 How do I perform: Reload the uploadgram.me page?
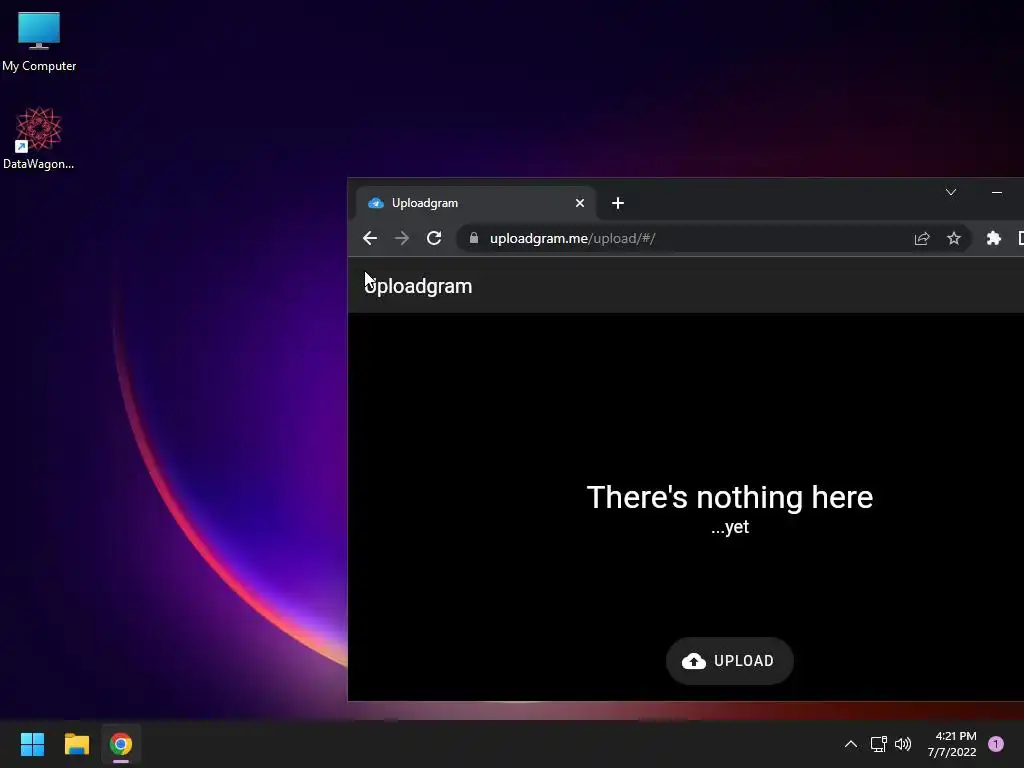pos(434,238)
